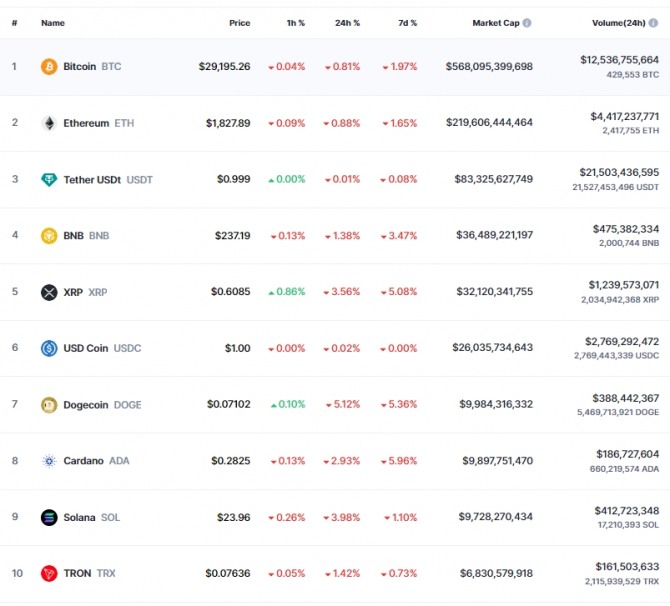The image size is (670, 606).
Task: Click the Ethereum diamond logo icon
Action: click(x=49, y=123)
